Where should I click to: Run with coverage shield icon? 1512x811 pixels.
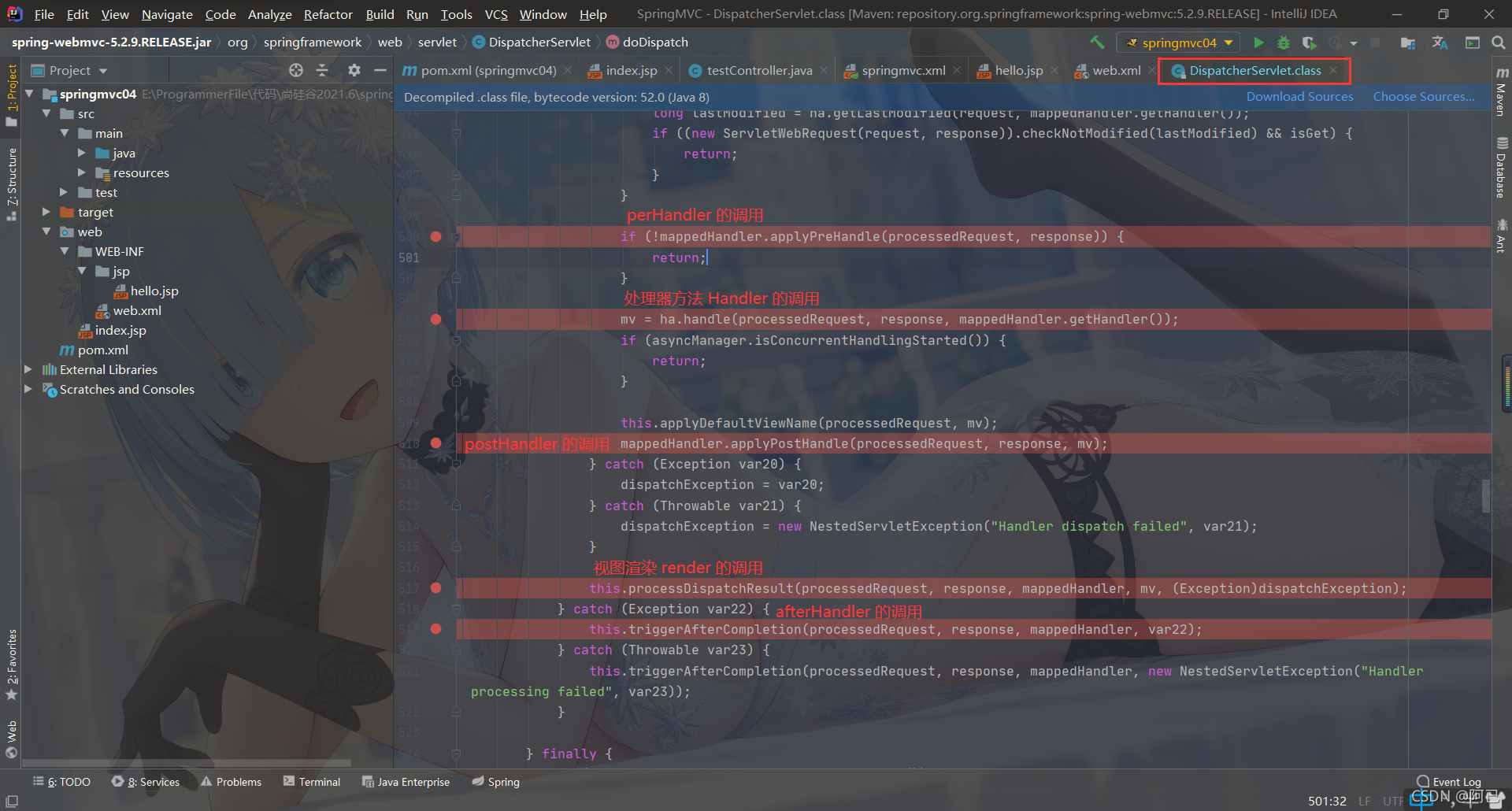pos(1309,43)
